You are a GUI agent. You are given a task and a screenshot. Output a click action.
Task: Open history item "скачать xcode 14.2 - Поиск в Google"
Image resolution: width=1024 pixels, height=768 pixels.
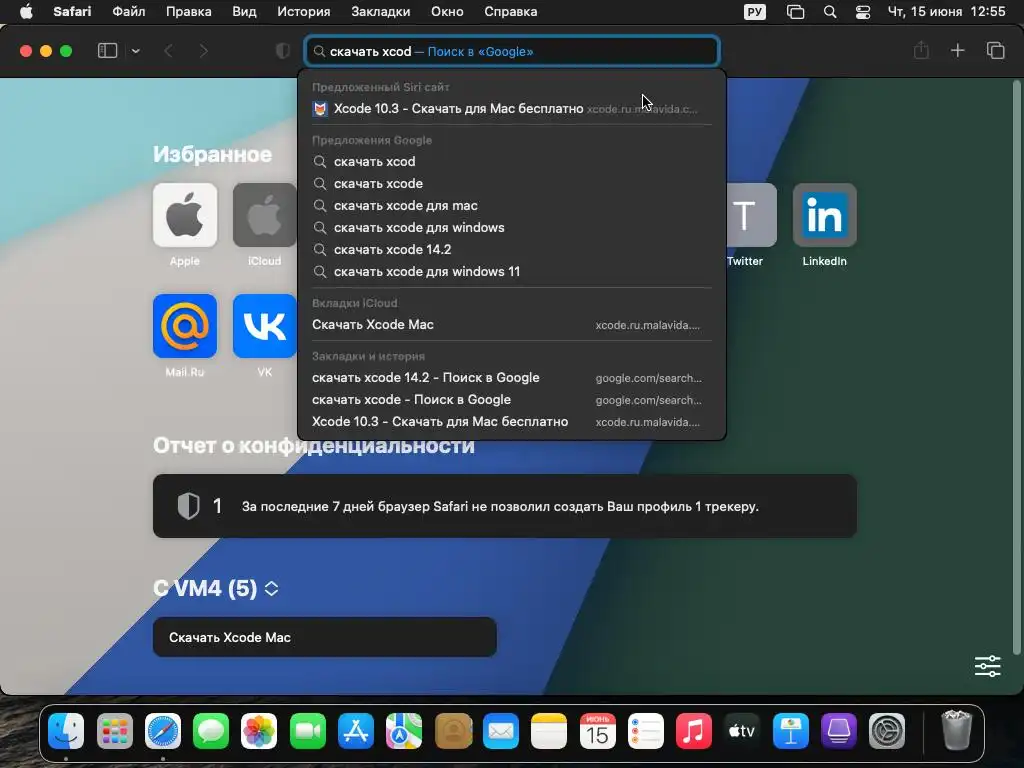(512, 377)
